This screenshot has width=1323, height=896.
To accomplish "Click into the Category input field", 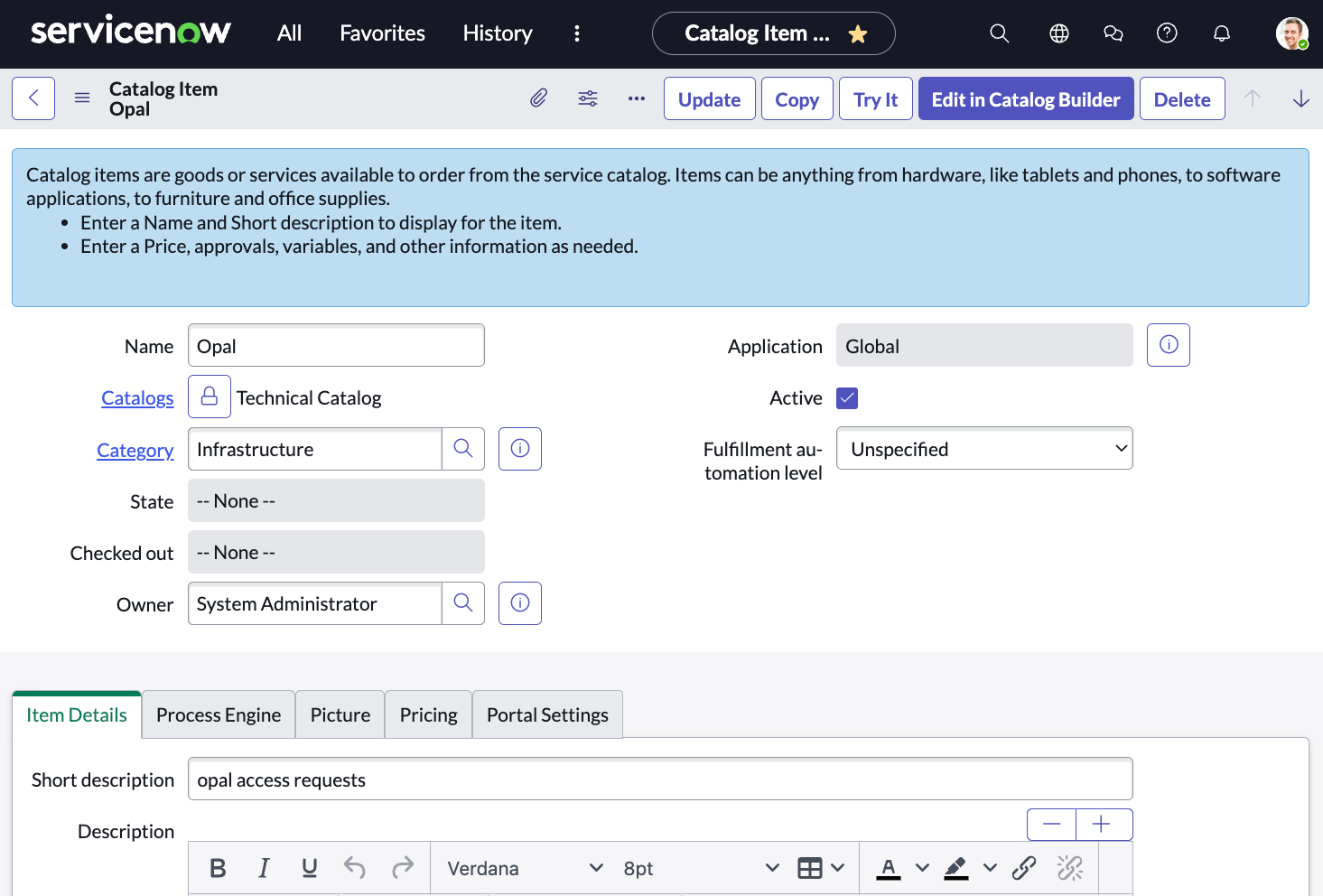I will [315, 449].
